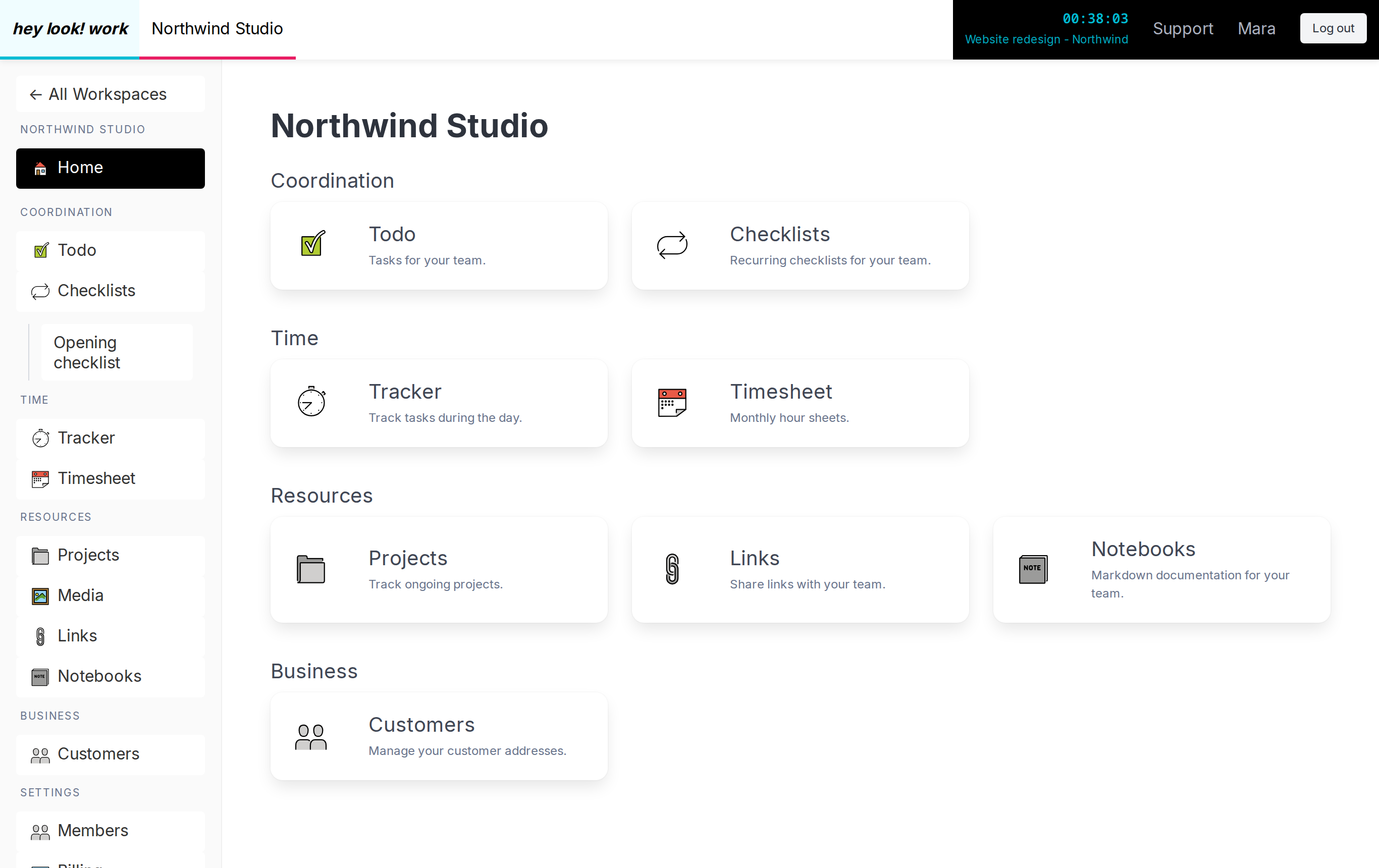
Task: Open Media from the sidebar
Action: click(x=111, y=596)
